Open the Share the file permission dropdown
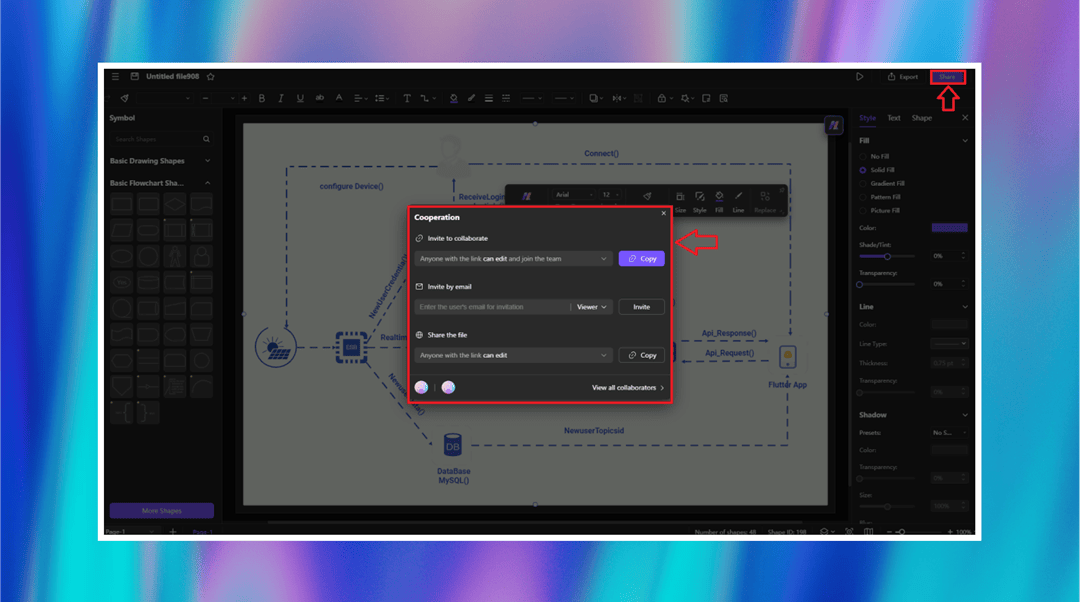Viewport: 1080px width, 602px height. (x=513, y=355)
